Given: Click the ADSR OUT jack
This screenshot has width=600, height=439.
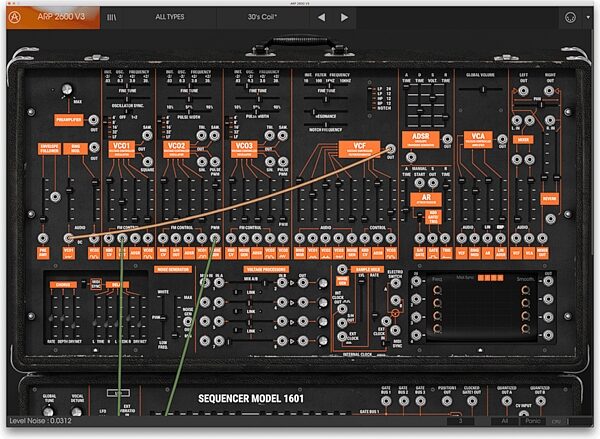Looking at the screenshot, I should coord(447,139).
